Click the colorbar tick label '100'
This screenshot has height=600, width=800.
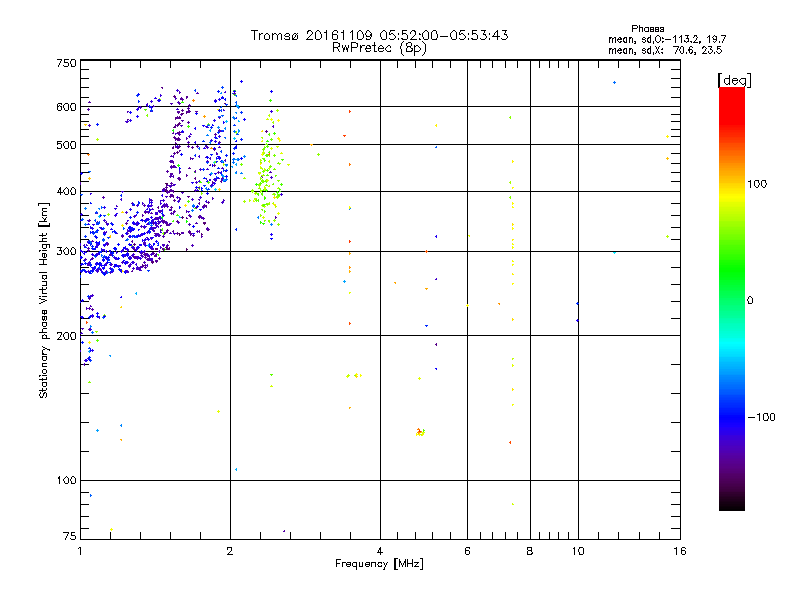click(757, 184)
